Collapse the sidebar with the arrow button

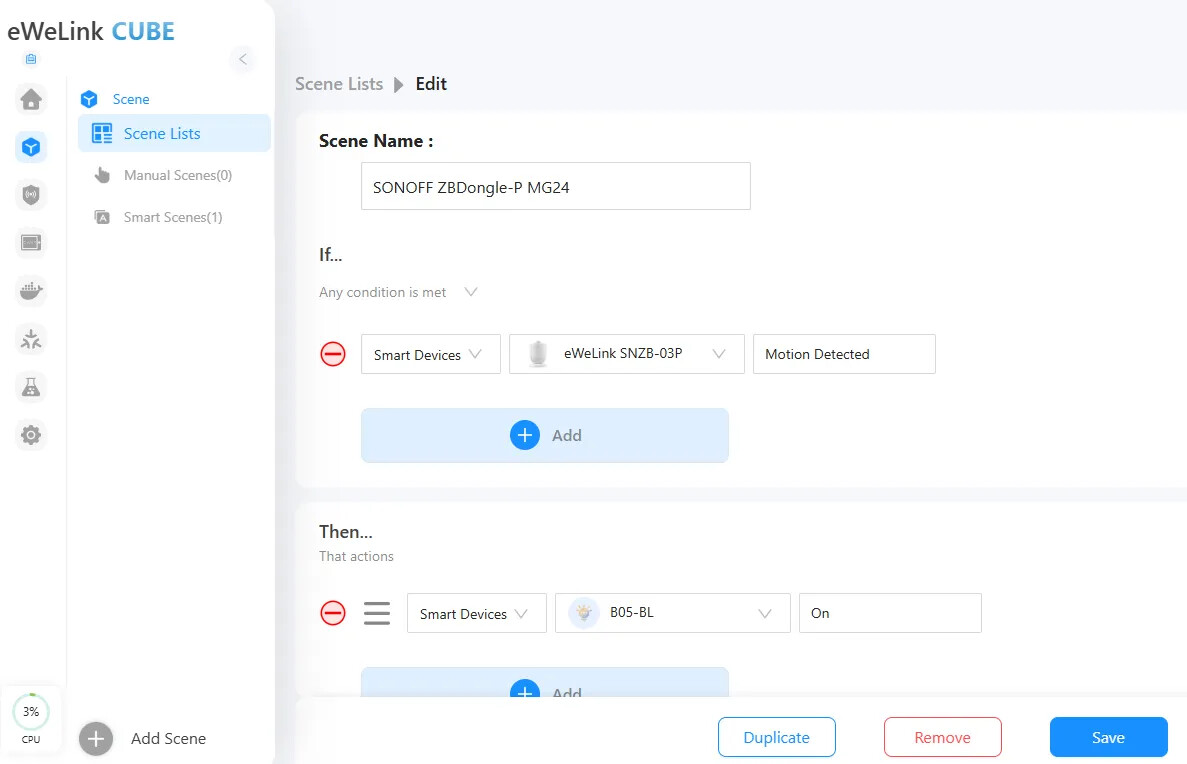(x=242, y=59)
